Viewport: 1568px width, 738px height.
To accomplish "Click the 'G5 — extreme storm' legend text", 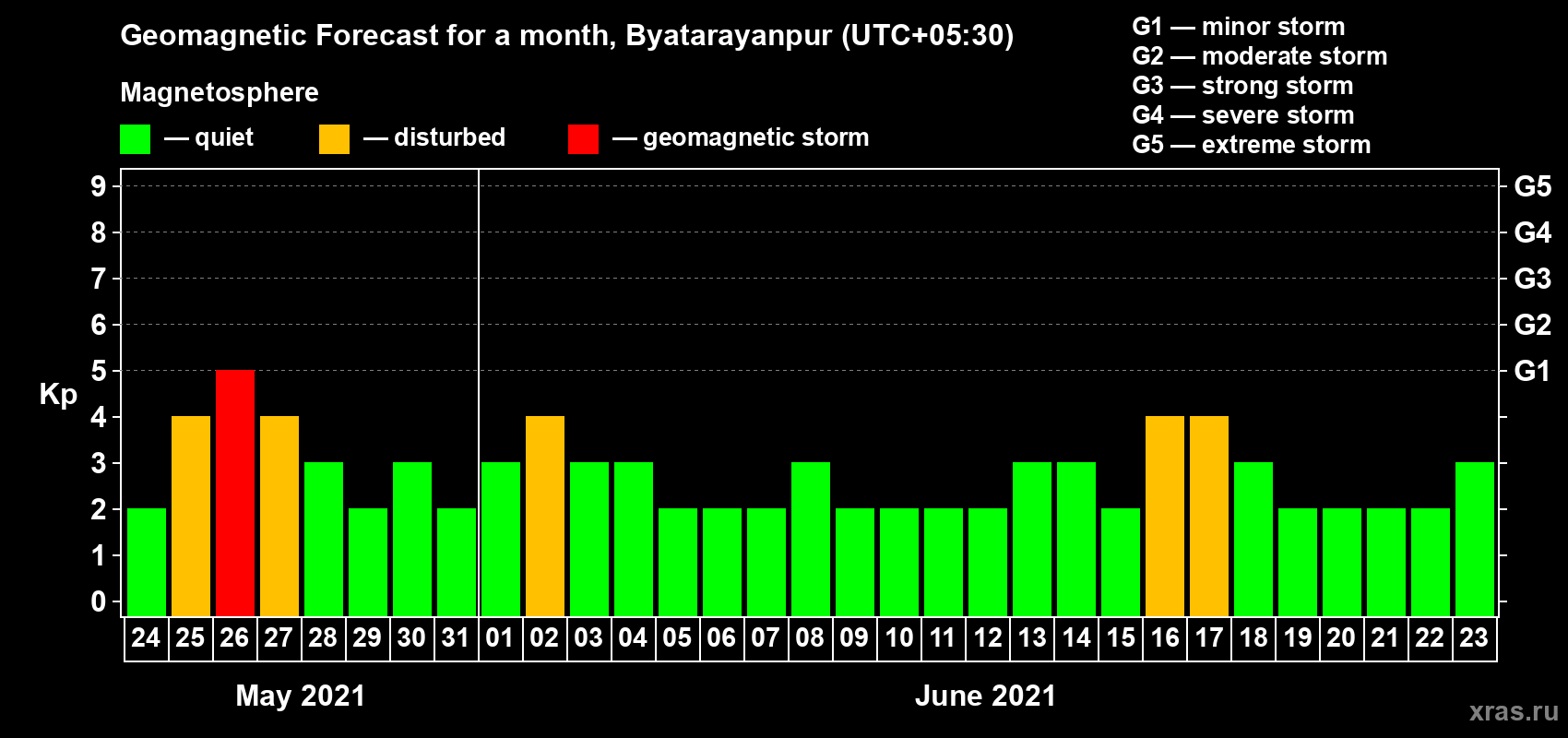I will click(1252, 145).
